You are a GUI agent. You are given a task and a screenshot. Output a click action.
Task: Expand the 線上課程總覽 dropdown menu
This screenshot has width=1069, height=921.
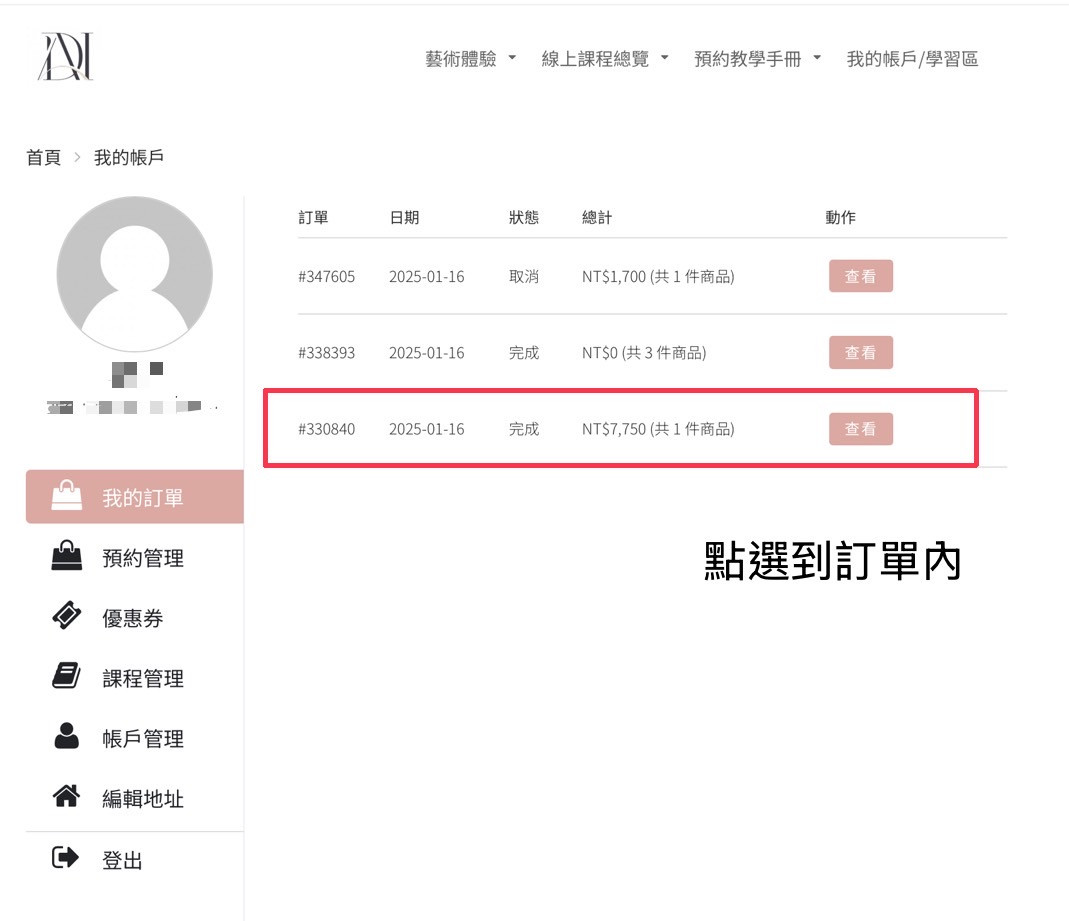605,59
